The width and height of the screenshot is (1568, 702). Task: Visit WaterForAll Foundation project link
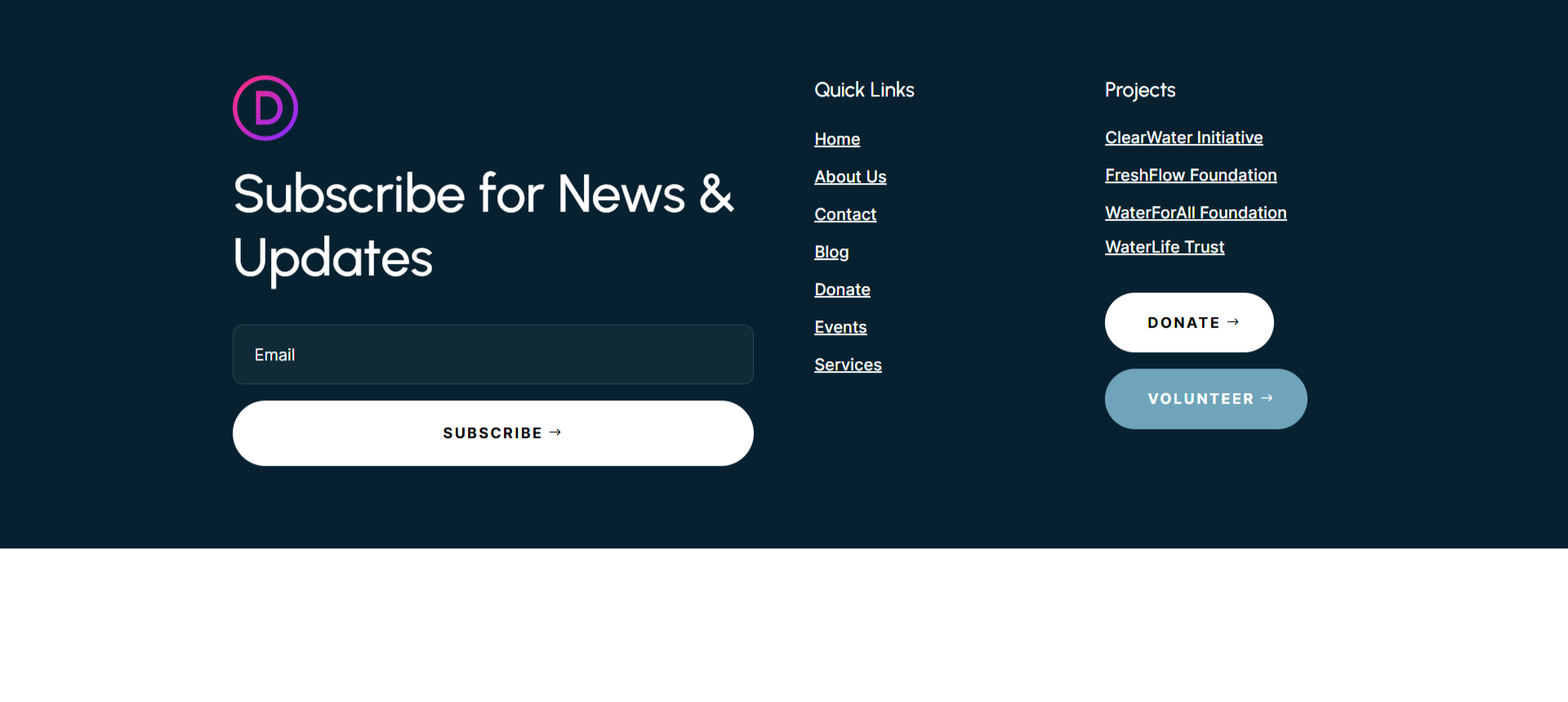1196,212
